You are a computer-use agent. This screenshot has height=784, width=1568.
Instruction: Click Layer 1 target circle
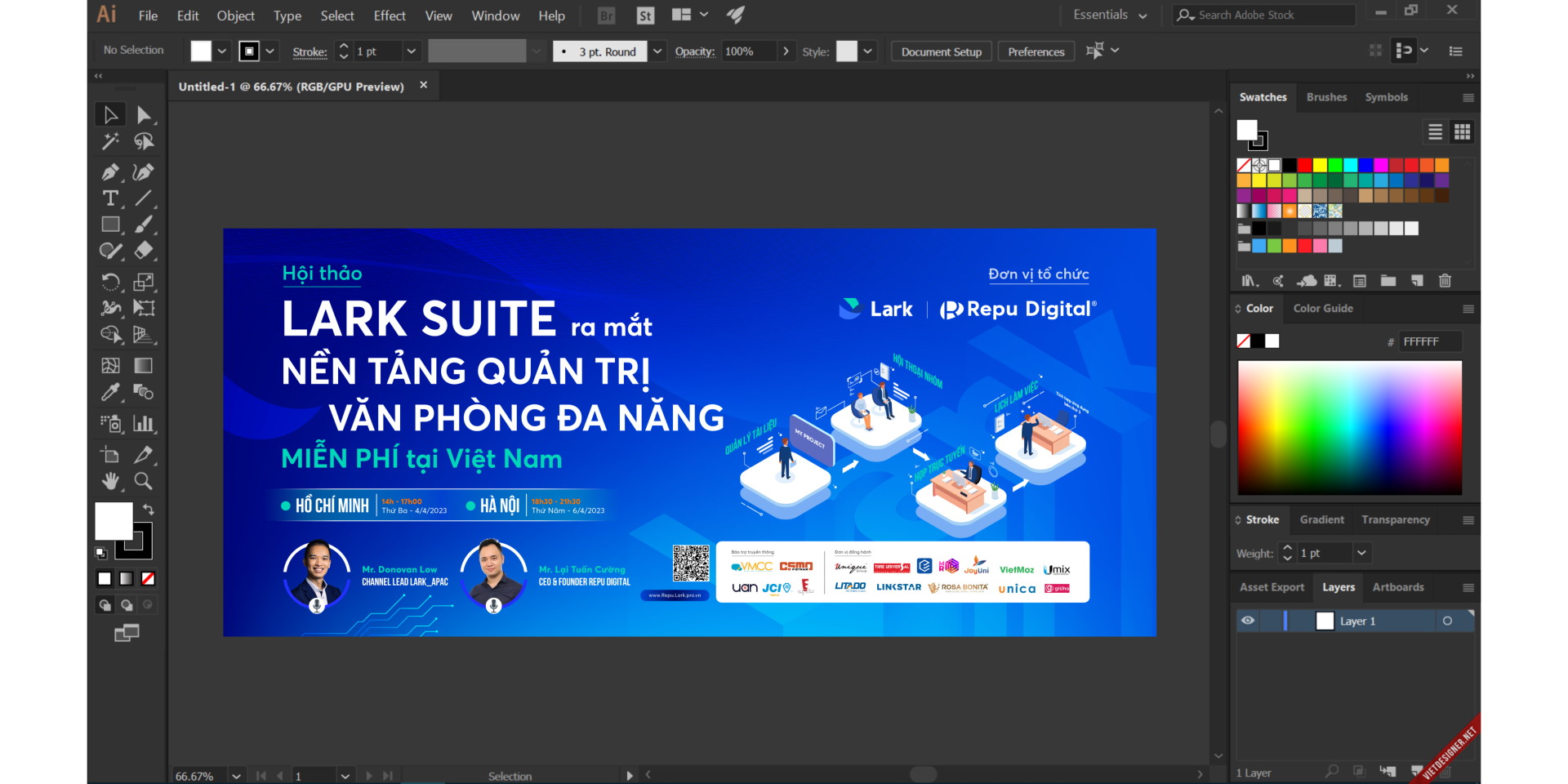[1447, 621]
